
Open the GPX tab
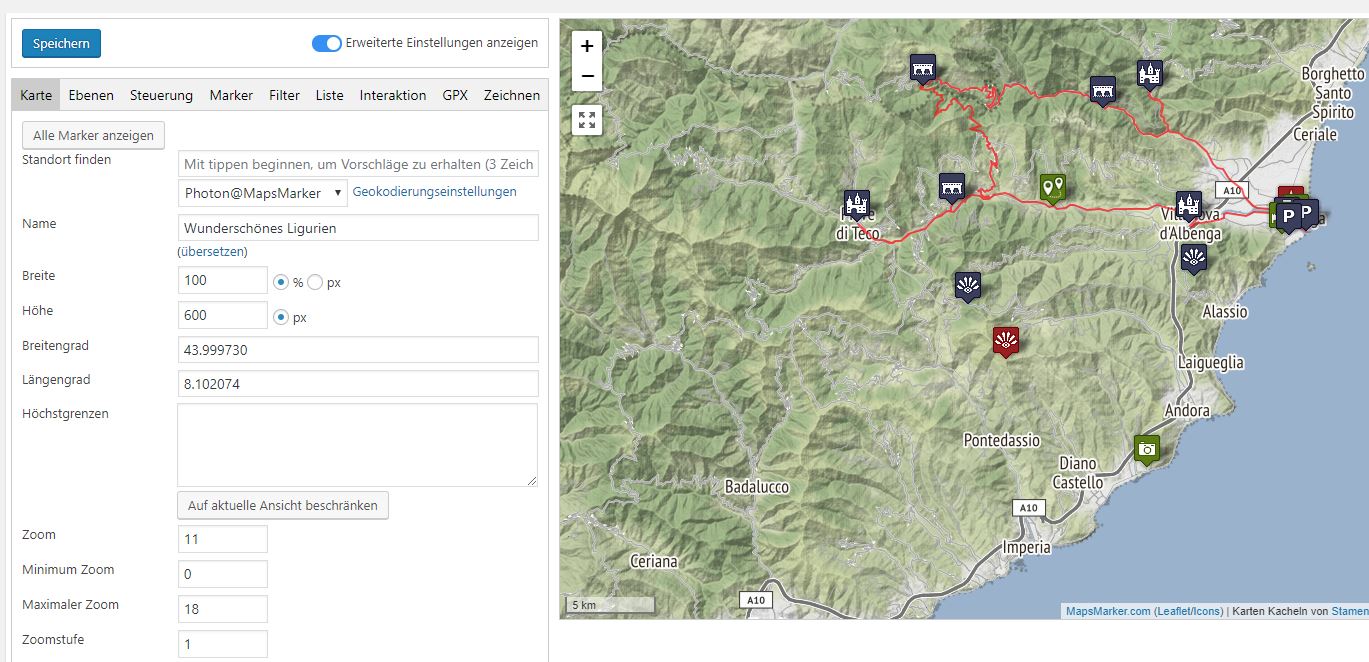click(x=455, y=95)
